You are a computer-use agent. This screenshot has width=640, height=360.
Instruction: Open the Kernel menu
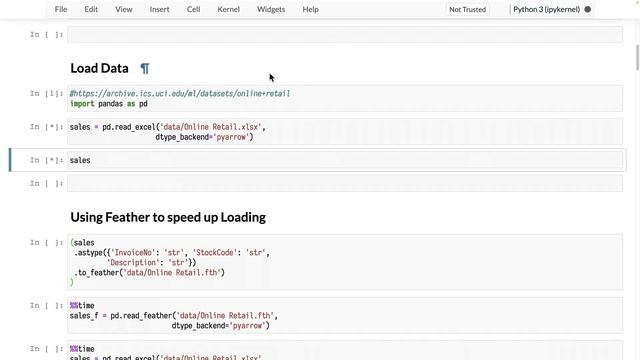[228, 9]
